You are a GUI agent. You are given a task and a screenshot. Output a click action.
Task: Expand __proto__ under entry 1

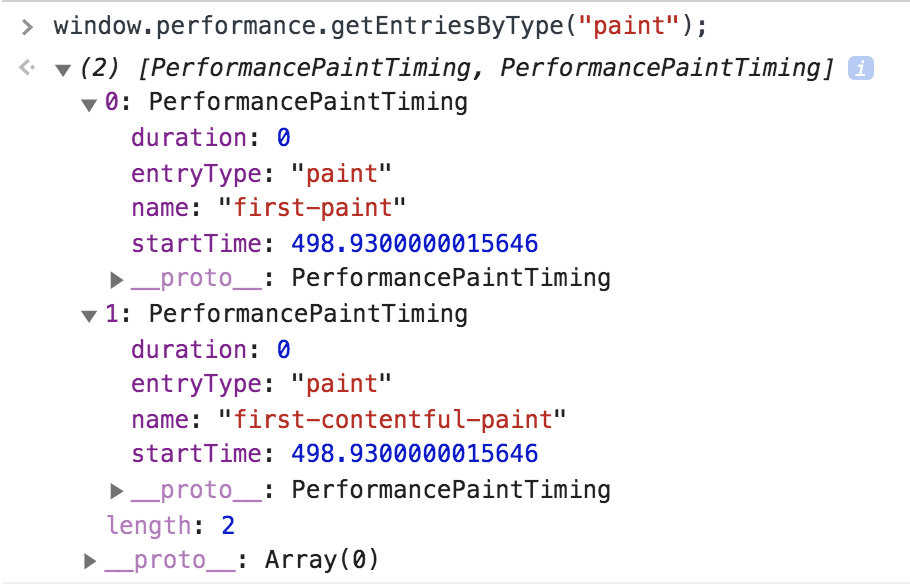pyautogui.click(x=117, y=491)
